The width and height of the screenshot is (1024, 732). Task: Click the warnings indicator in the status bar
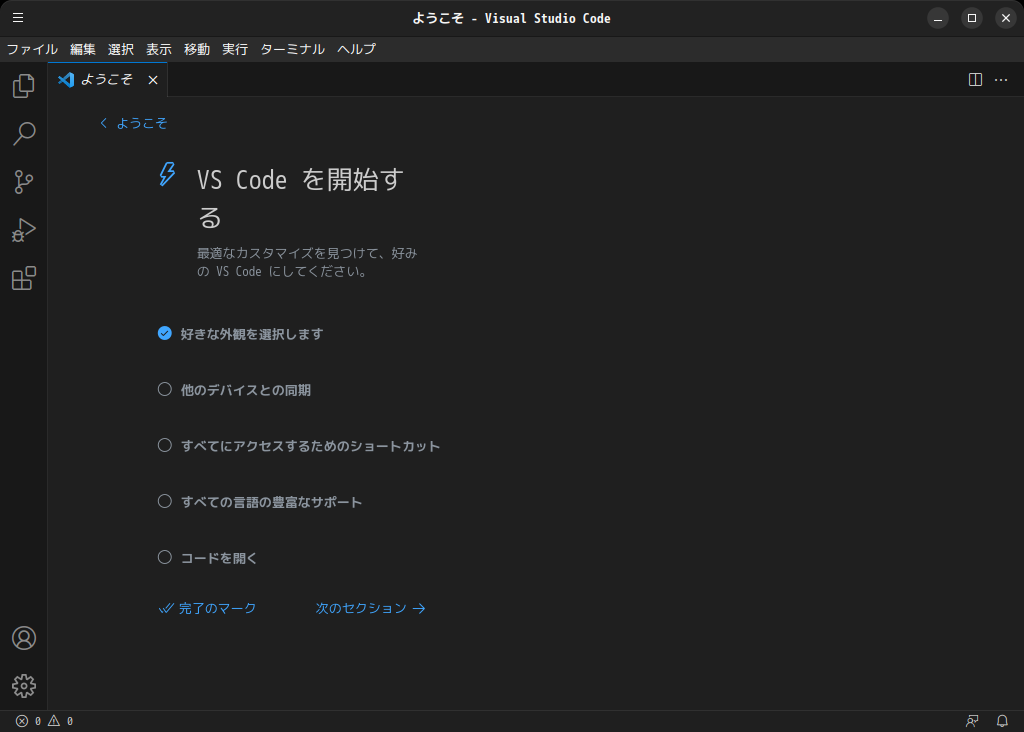click(x=60, y=721)
